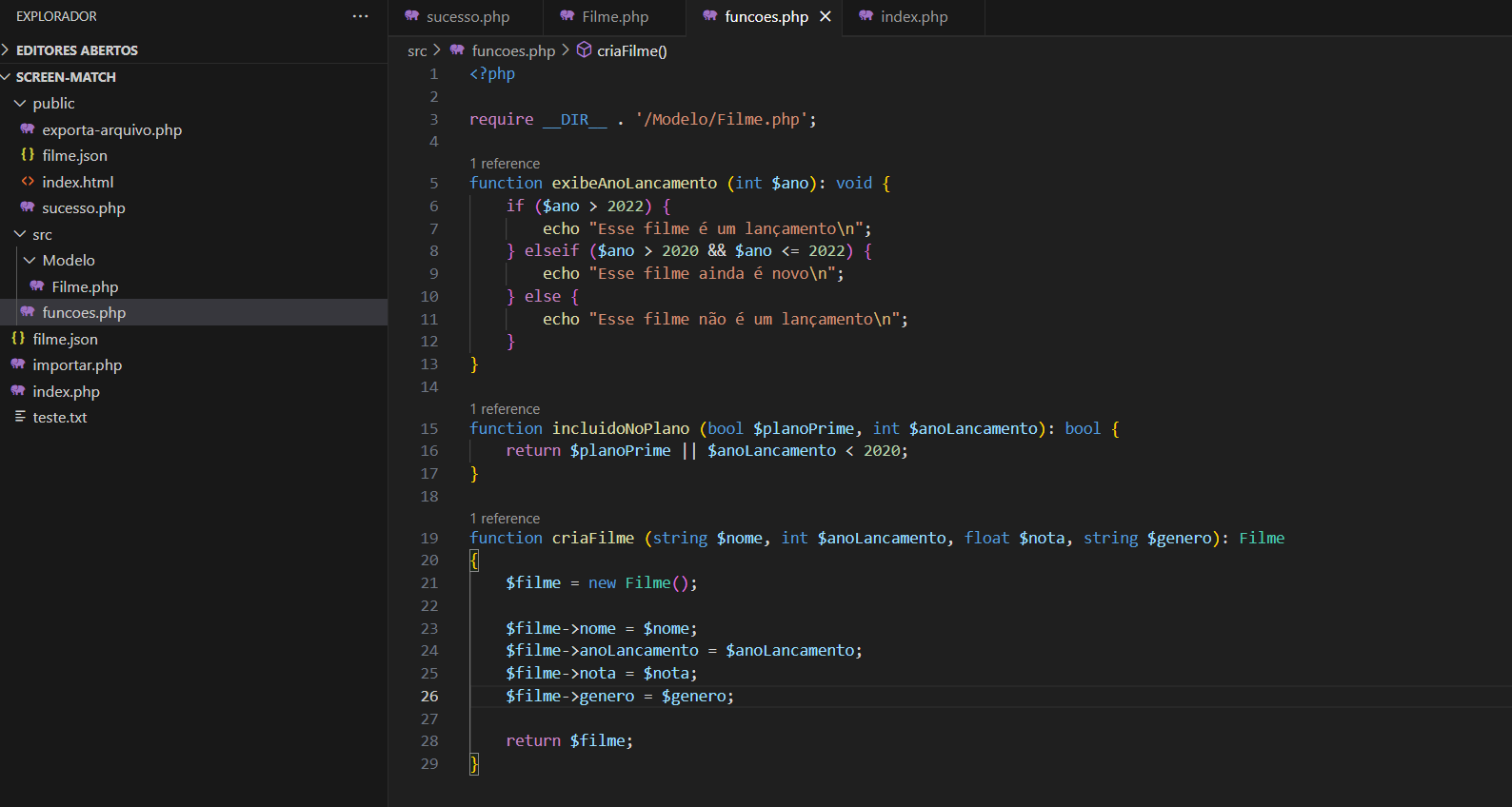Screen dimensions: 1512x807
Task: Click the opening brace on line 20
Action: pyautogui.click(x=474, y=561)
